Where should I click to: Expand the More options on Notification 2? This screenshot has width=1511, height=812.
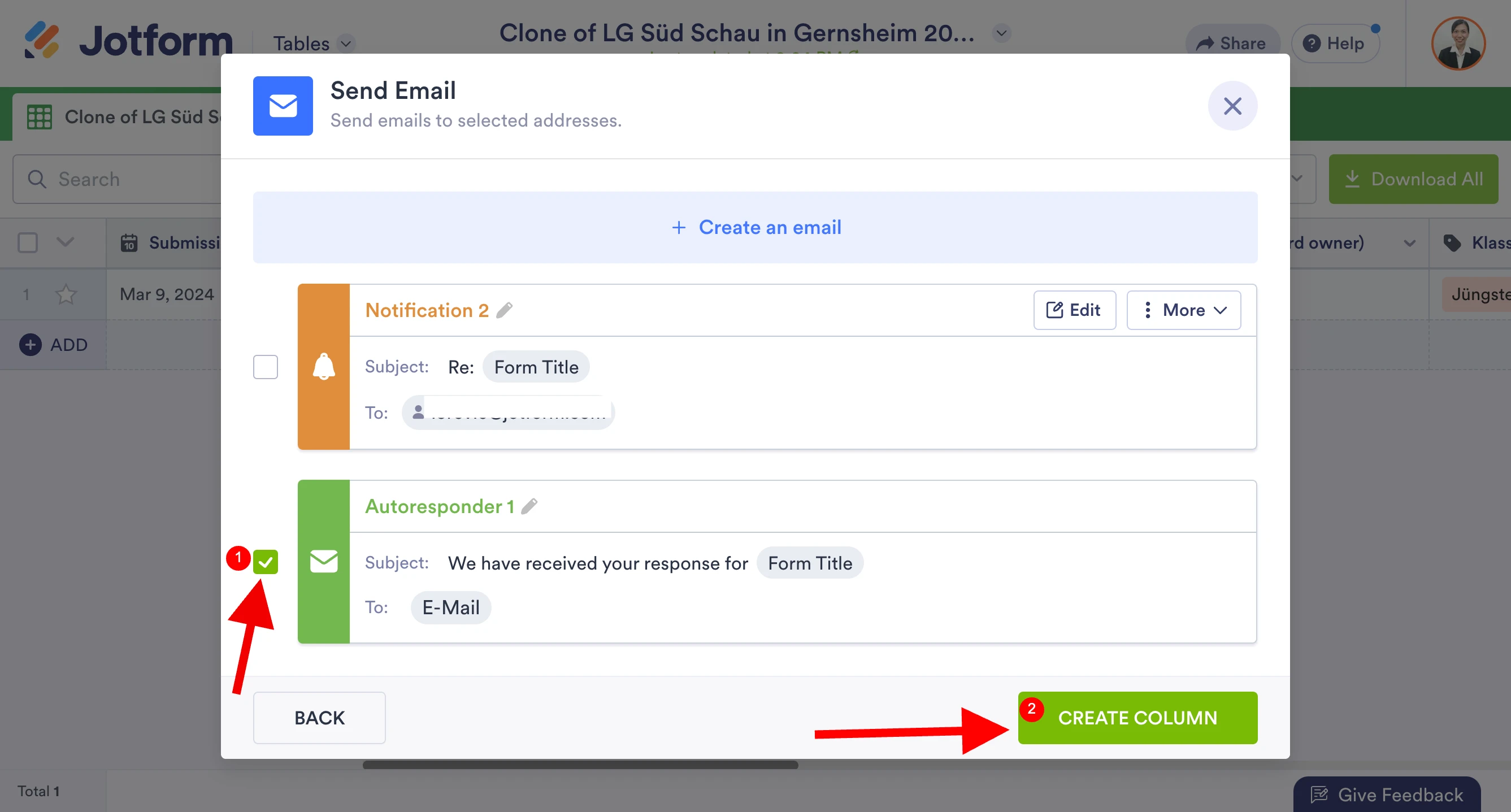[x=1183, y=310]
